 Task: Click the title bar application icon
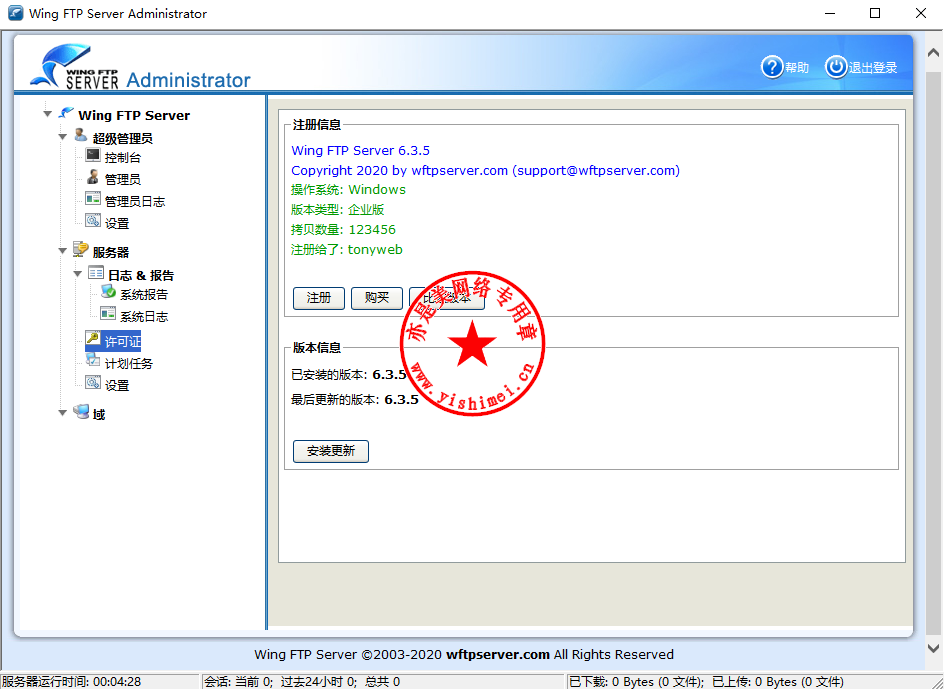coord(16,13)
